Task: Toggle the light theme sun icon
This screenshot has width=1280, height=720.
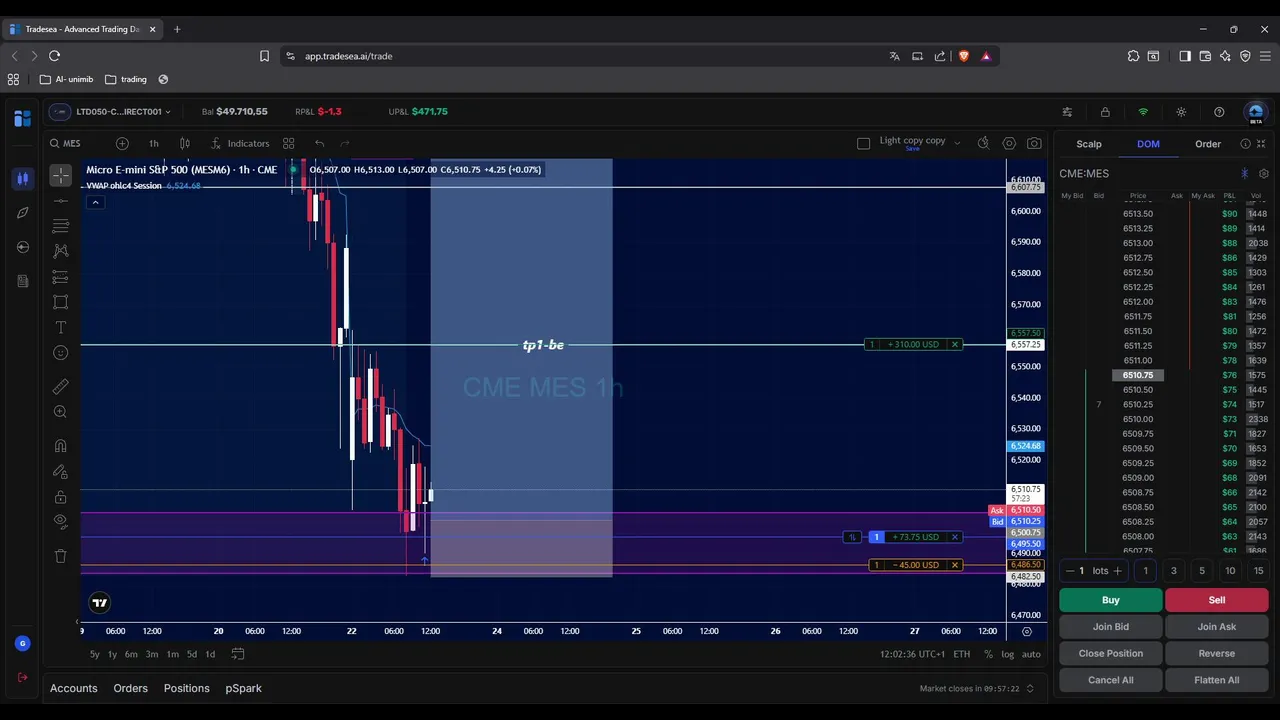Action: pos(1181,112)
